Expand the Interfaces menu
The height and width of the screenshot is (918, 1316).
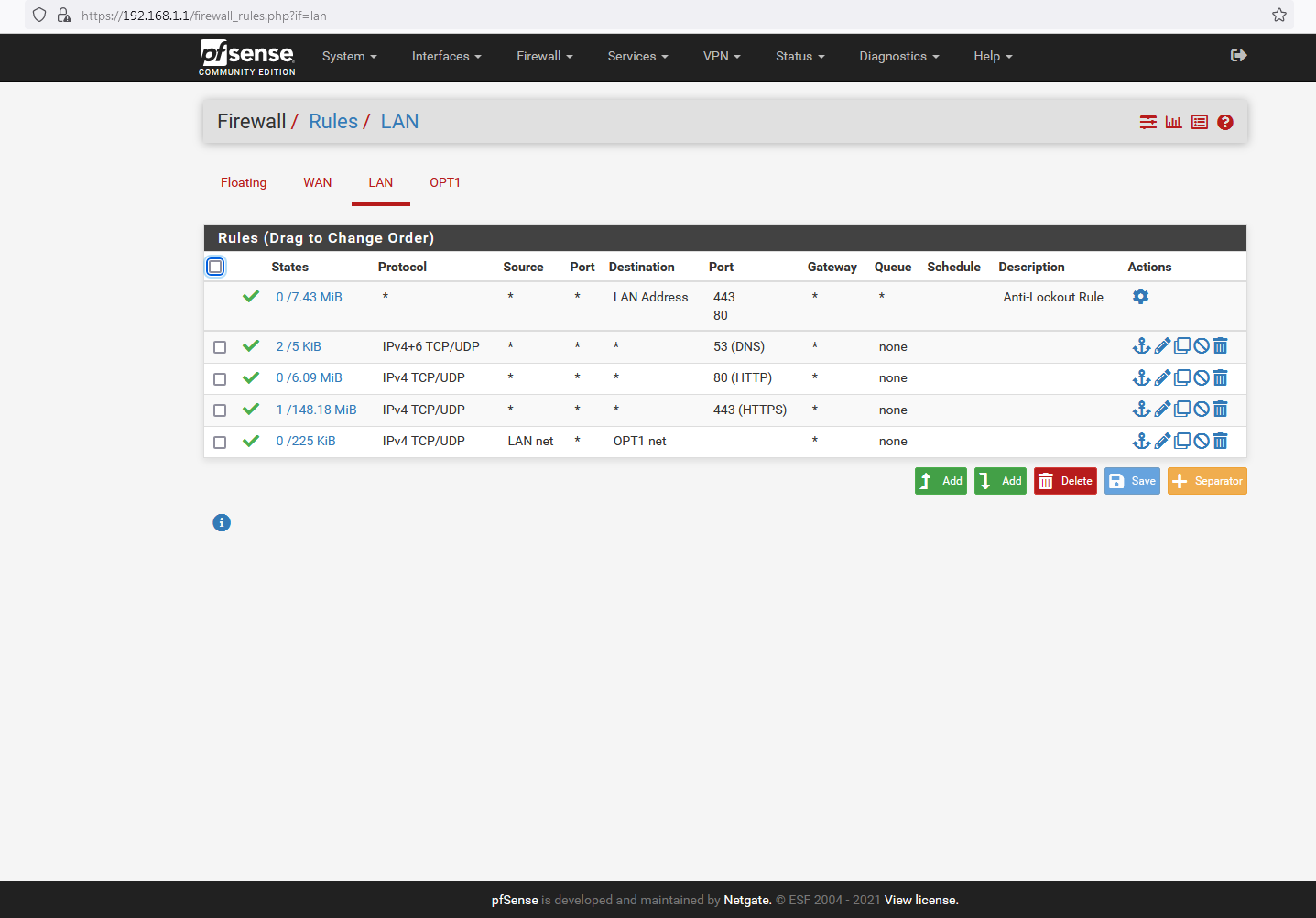click(447, 56)
